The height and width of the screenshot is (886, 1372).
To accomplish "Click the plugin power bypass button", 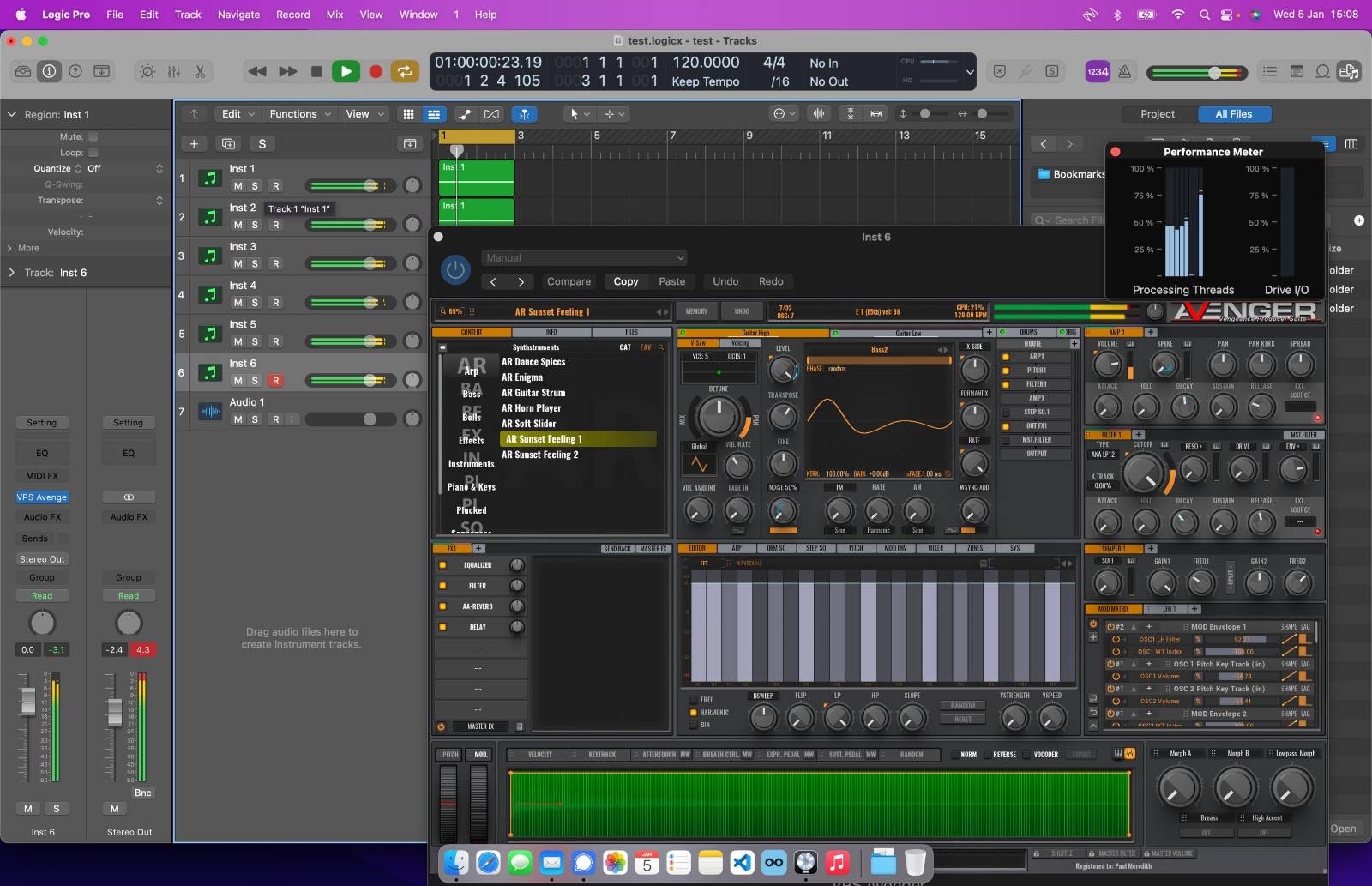I will coord(455,270).
